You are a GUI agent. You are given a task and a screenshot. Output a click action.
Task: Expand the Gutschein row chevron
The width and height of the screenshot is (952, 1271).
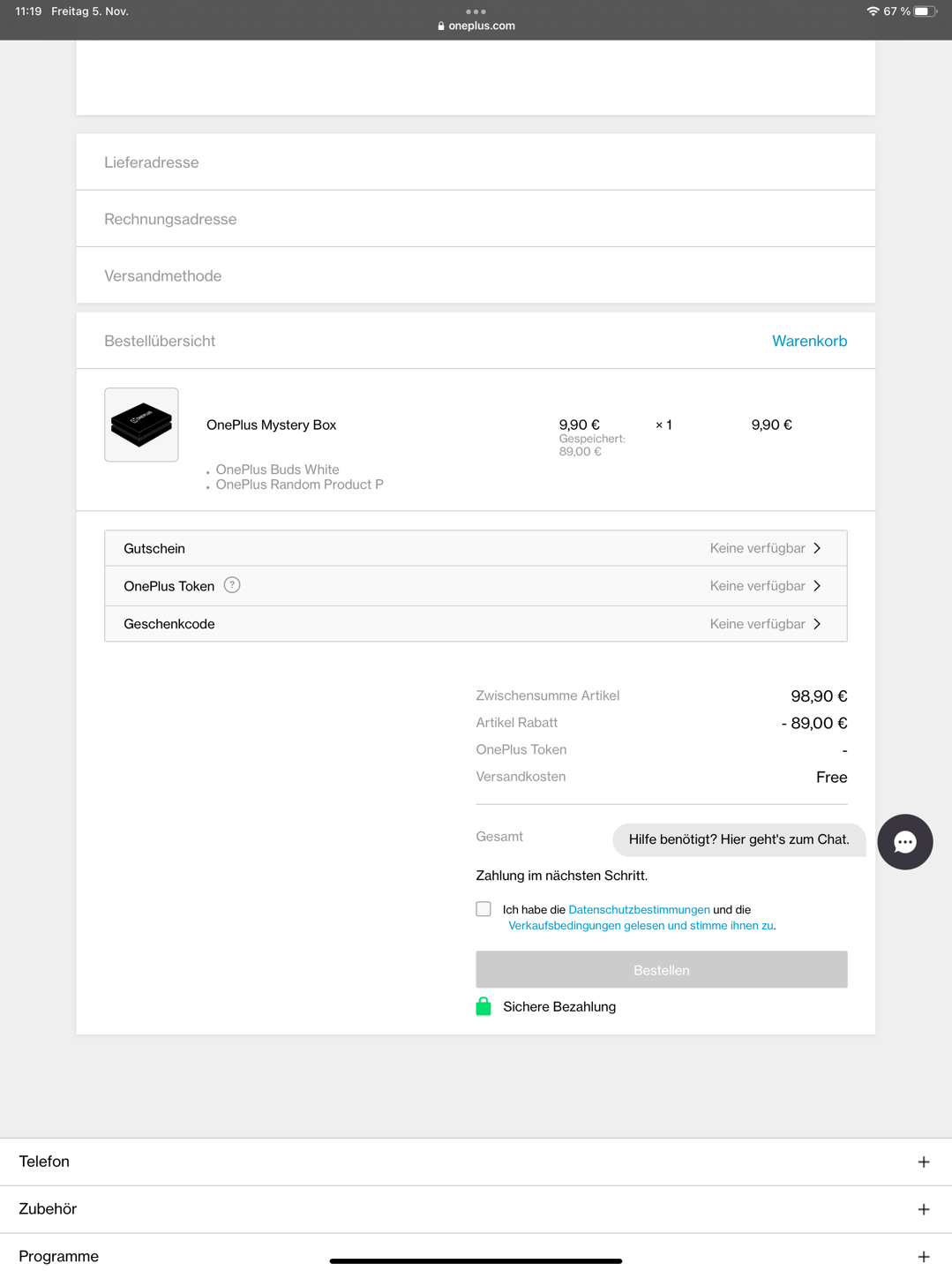click(x=817, y=548)
